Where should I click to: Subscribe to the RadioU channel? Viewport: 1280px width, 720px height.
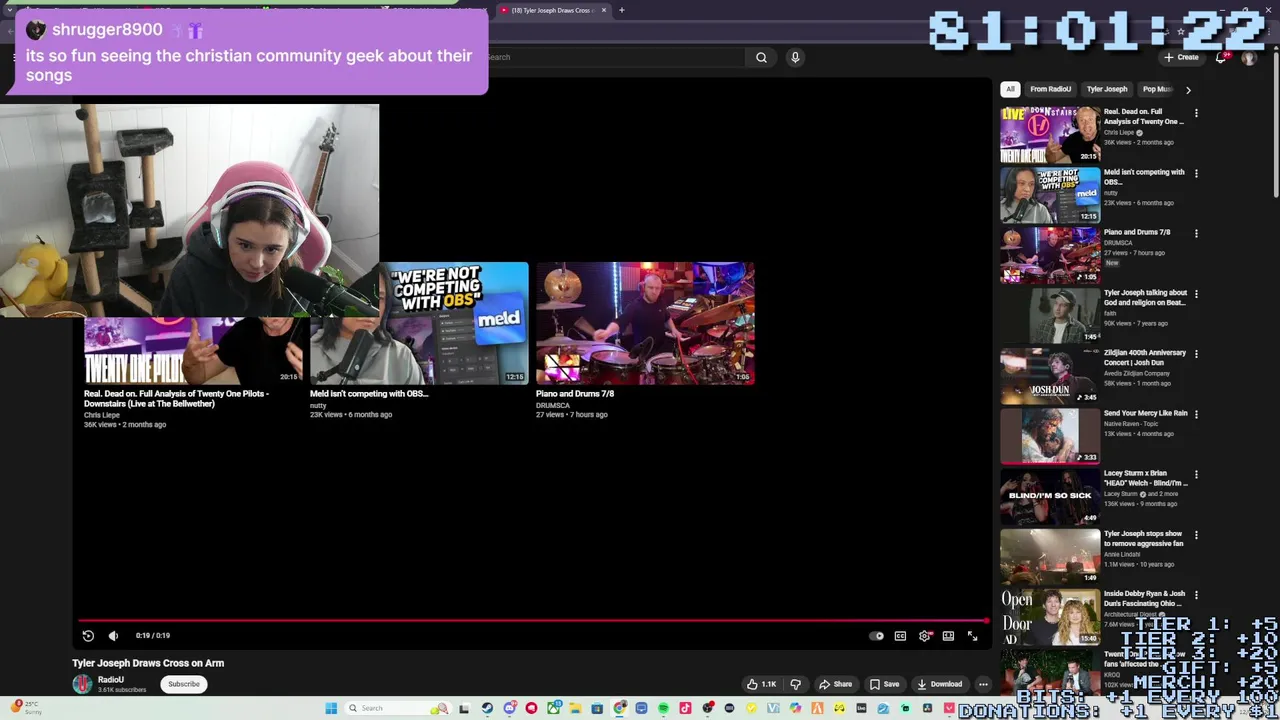pyautogui.click(x=184, y=684)
